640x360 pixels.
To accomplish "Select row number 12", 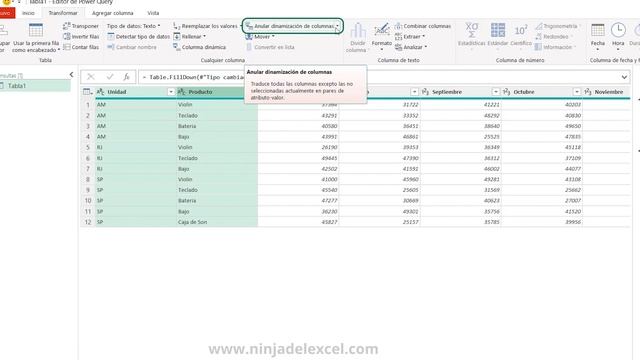I will [88, 222].
